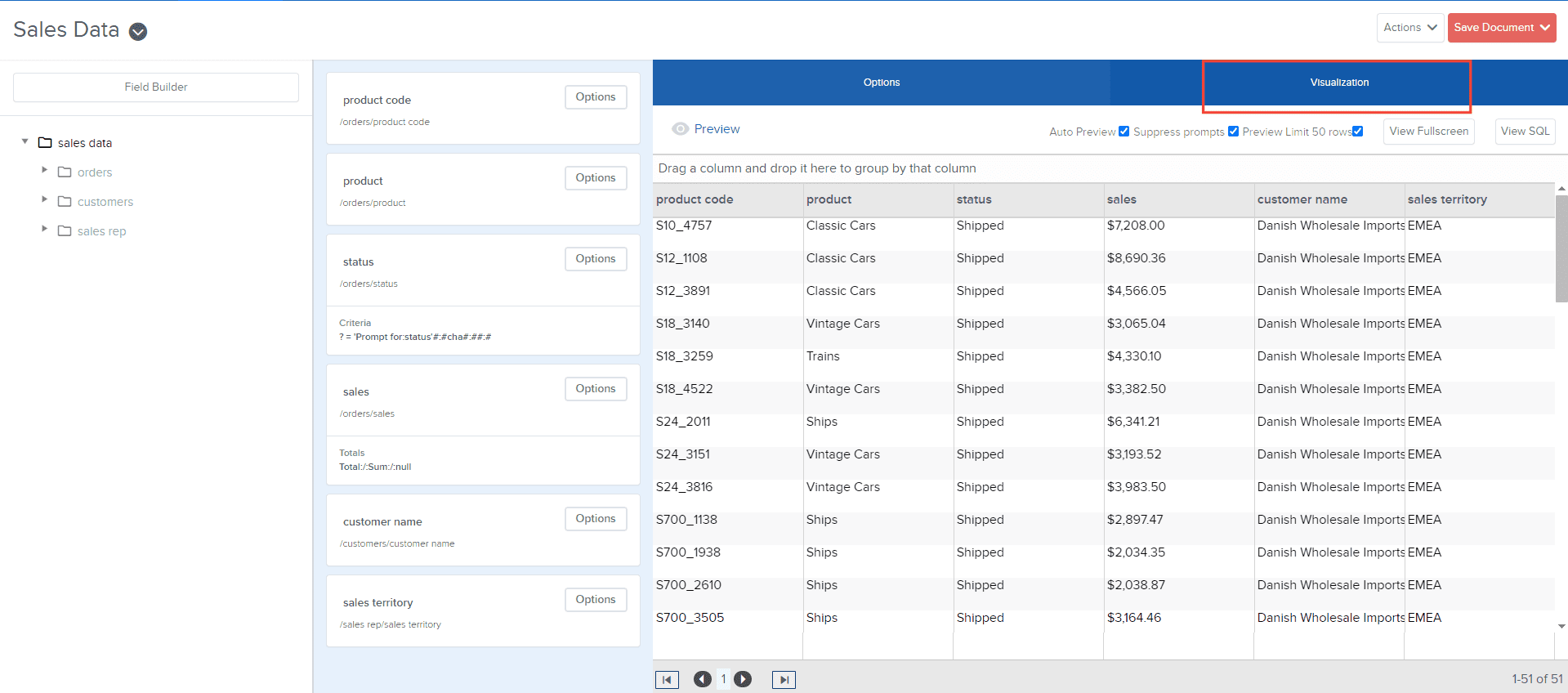This screenshot has width=1568, height=693.
Task: Sort by sales column header
Action: (1179, 199)
